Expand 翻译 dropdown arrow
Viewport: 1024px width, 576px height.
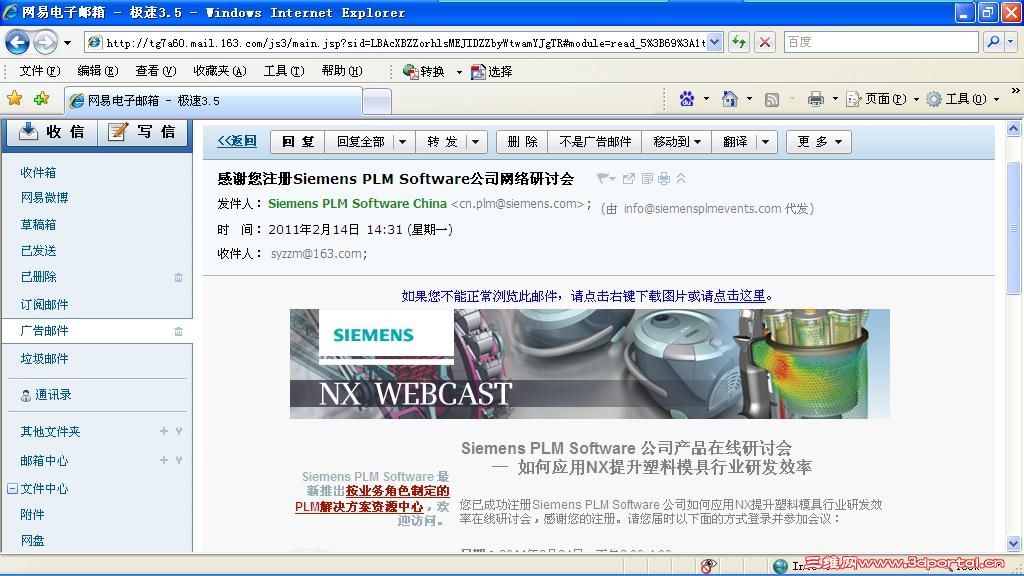coord(765,142)
